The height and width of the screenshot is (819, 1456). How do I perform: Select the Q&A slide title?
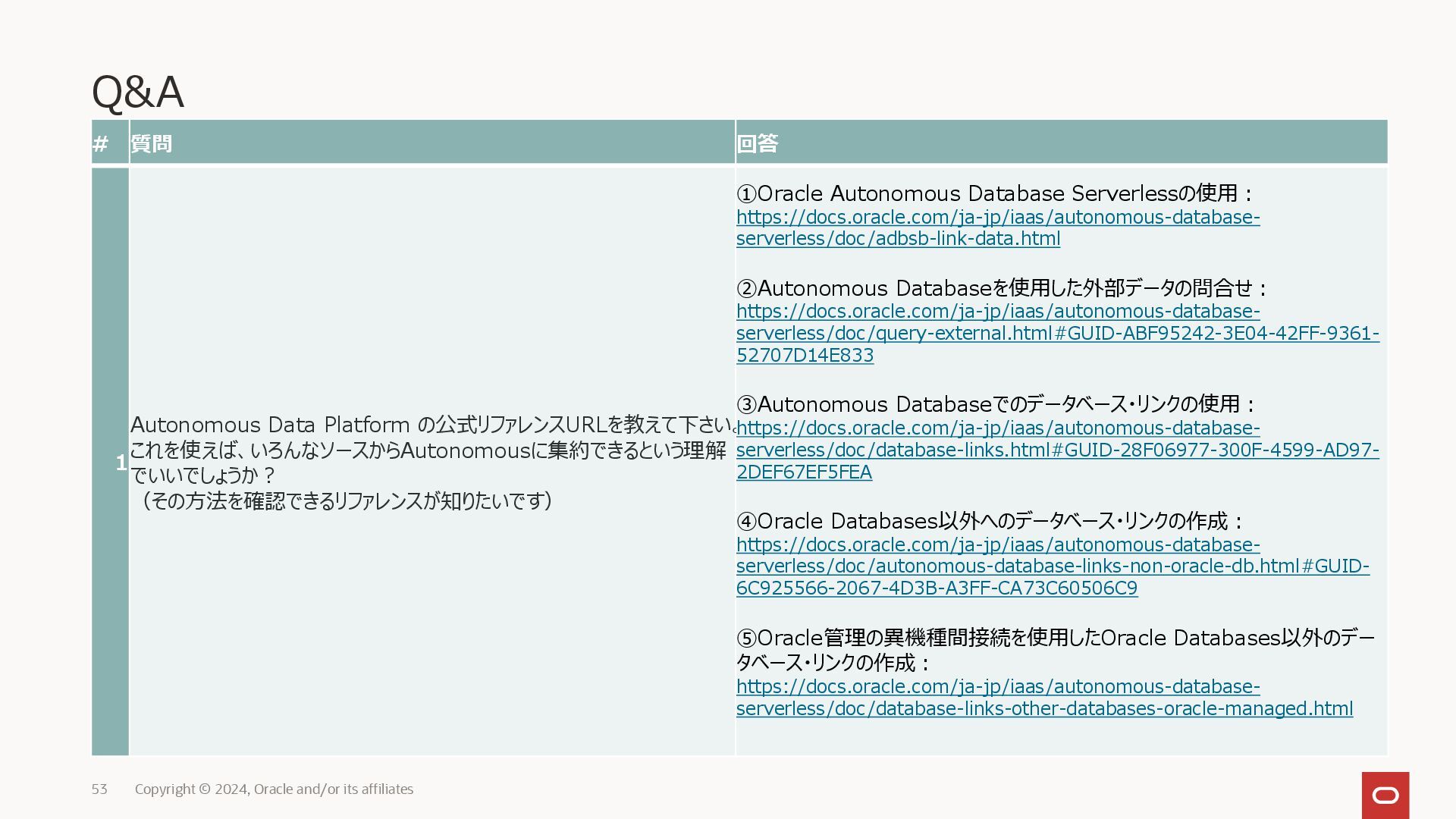(137, 92)
